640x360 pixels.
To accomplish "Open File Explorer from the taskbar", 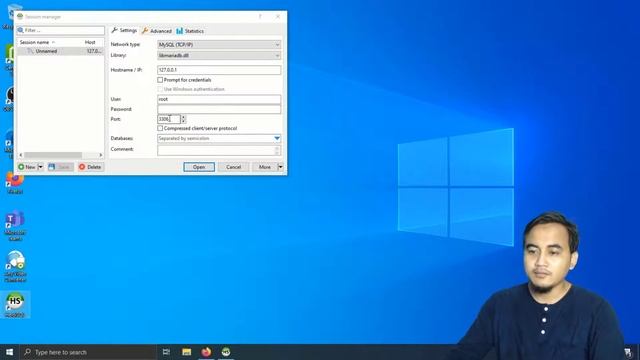I will [x=187, y=352].
